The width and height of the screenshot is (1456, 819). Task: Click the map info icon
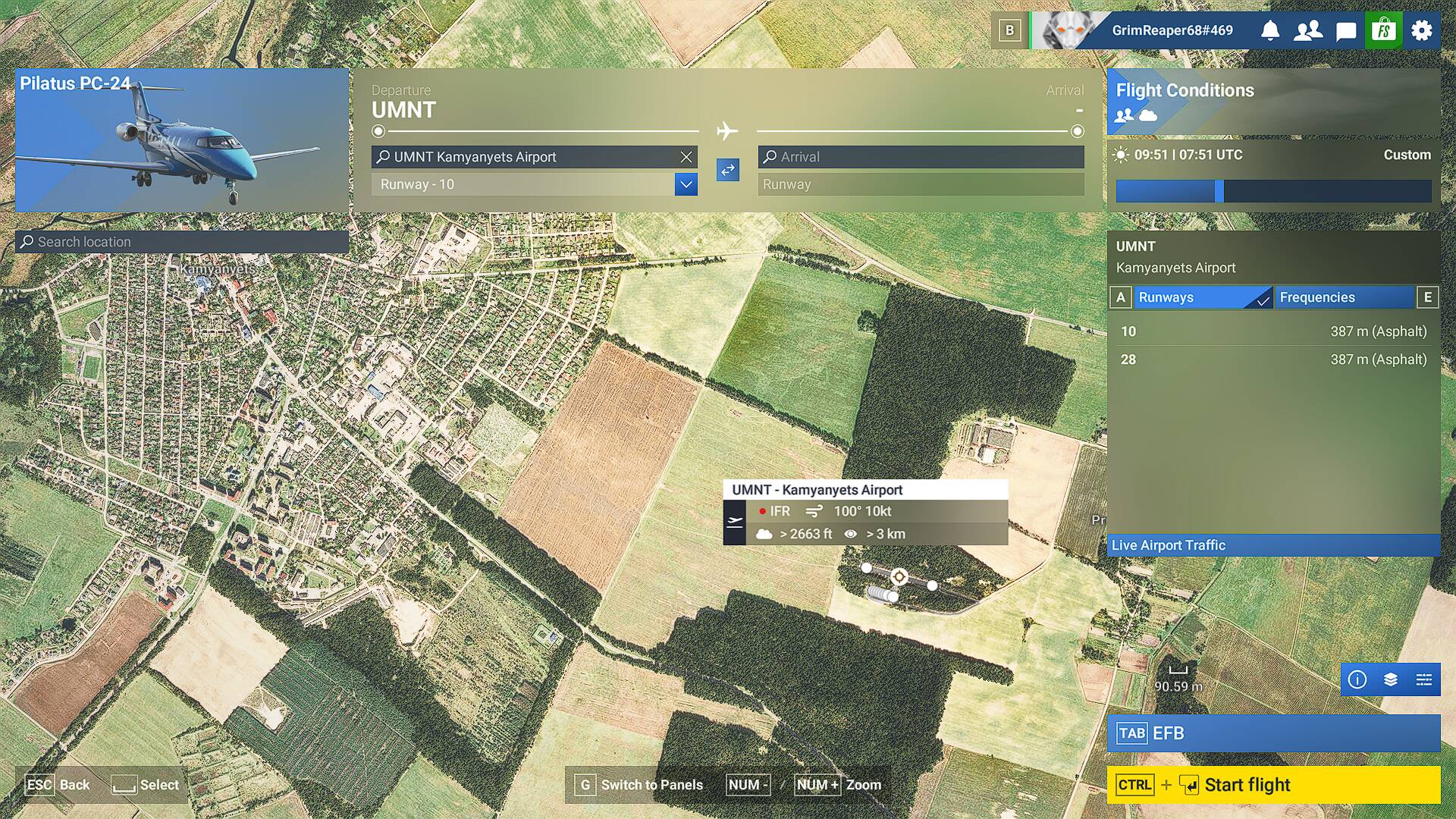pos(1357,679)
